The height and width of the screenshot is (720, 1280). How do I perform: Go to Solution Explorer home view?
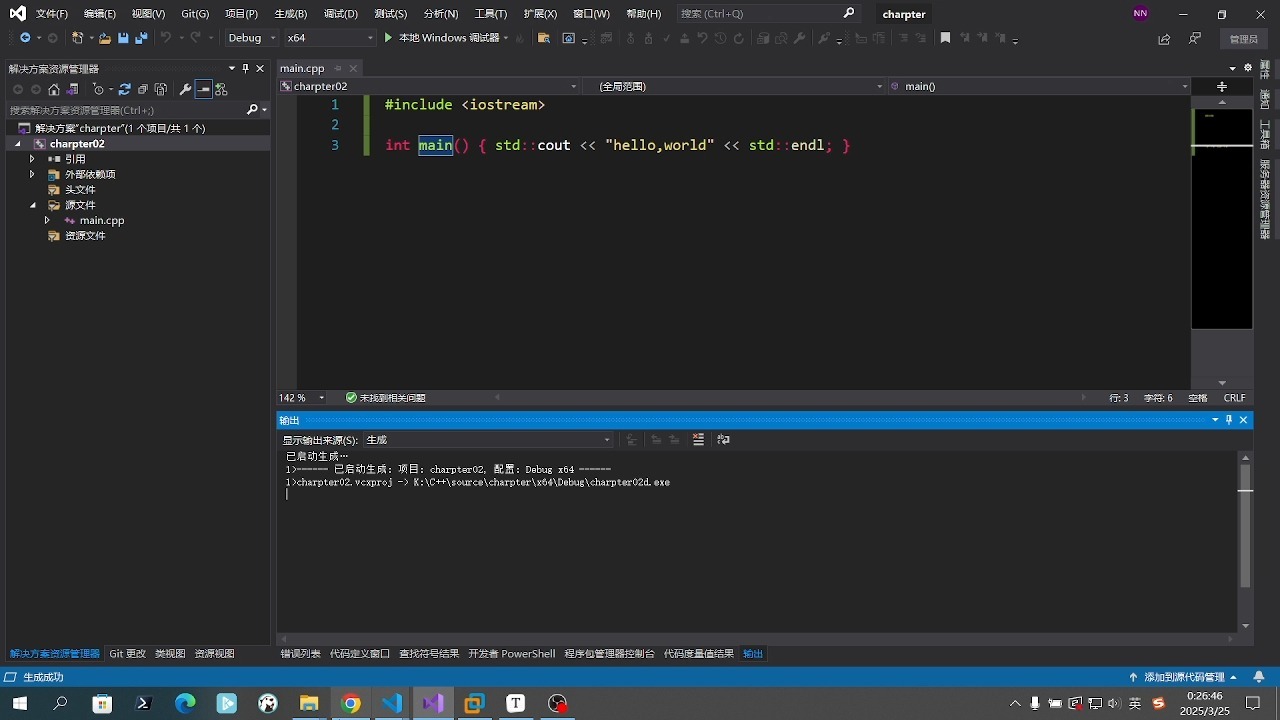click(x=54, y=89)
